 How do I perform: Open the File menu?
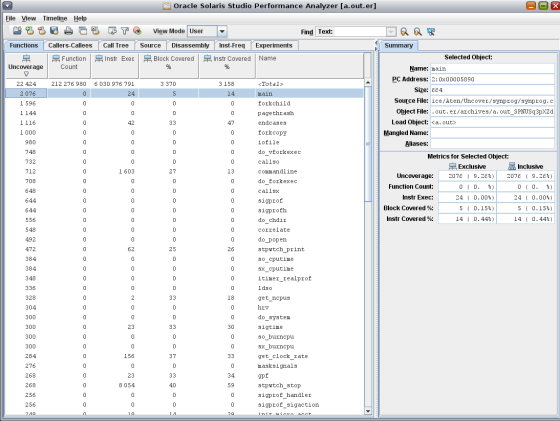10,18
